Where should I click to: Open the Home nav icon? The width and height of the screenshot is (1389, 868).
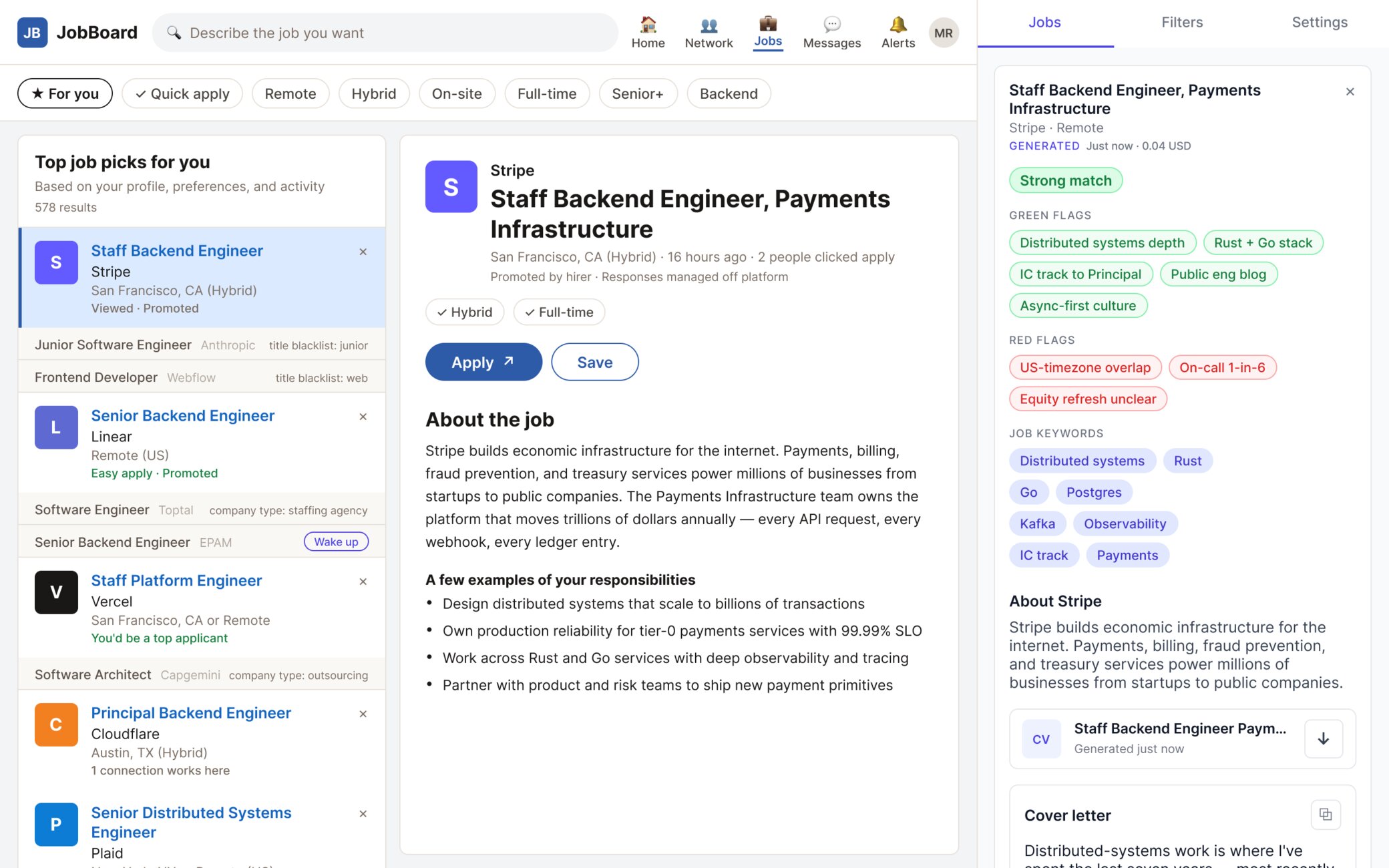tap(648, 33)
